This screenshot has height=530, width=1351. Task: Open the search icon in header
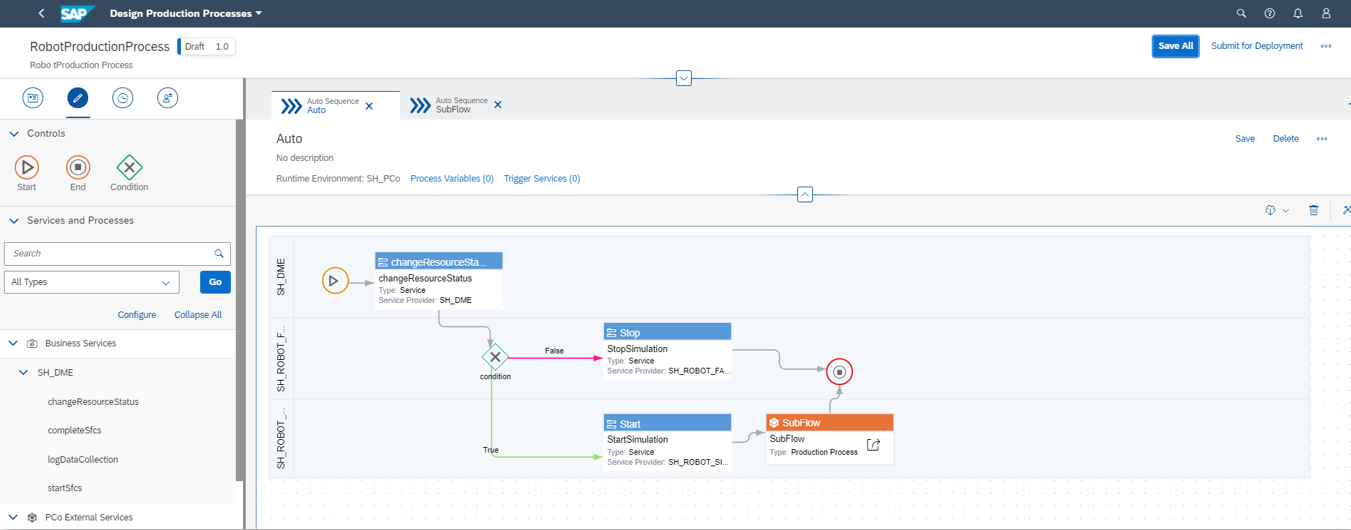tap(1241, 14)
